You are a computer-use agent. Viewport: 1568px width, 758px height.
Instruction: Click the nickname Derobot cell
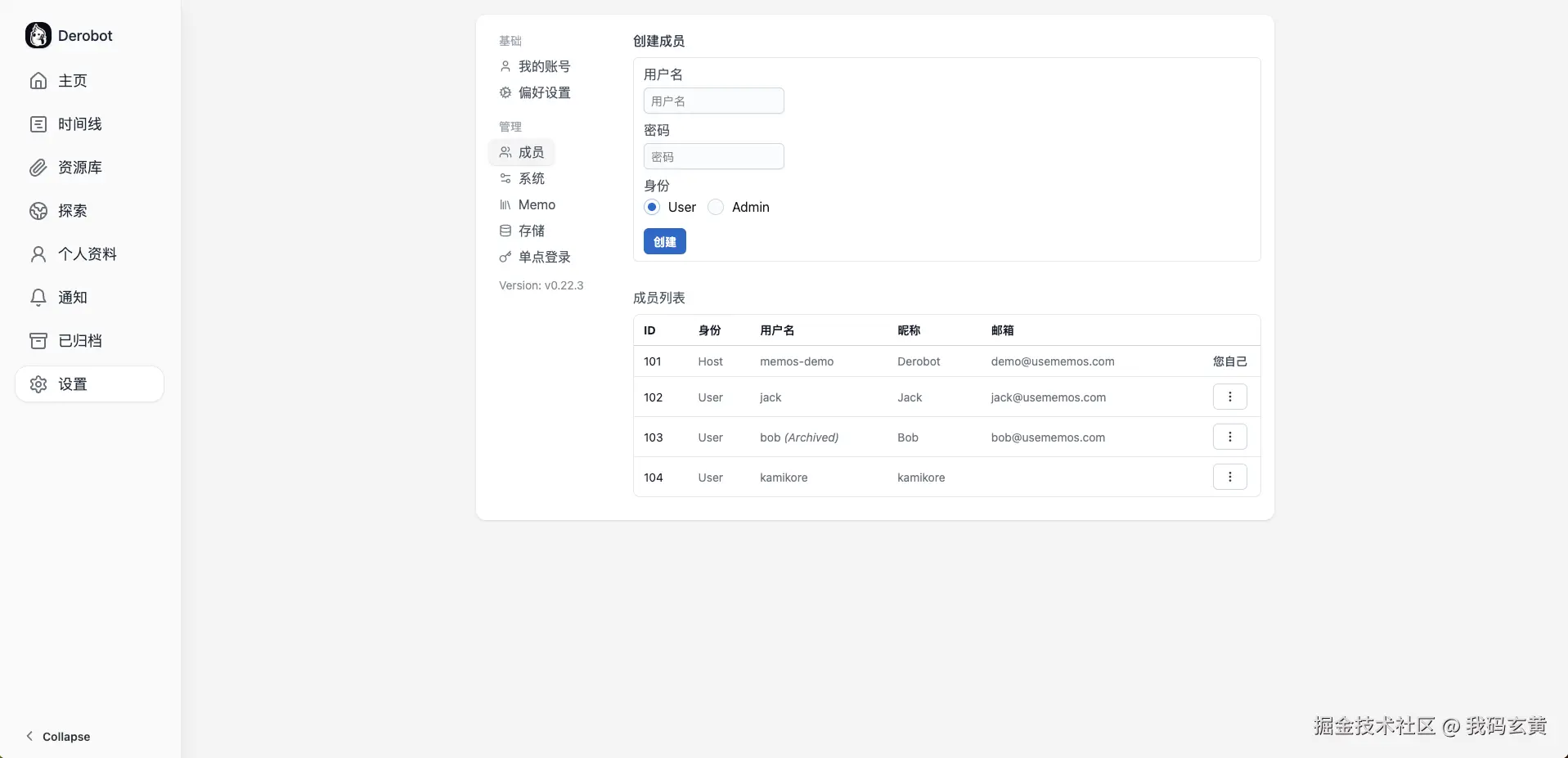[919, 361]
